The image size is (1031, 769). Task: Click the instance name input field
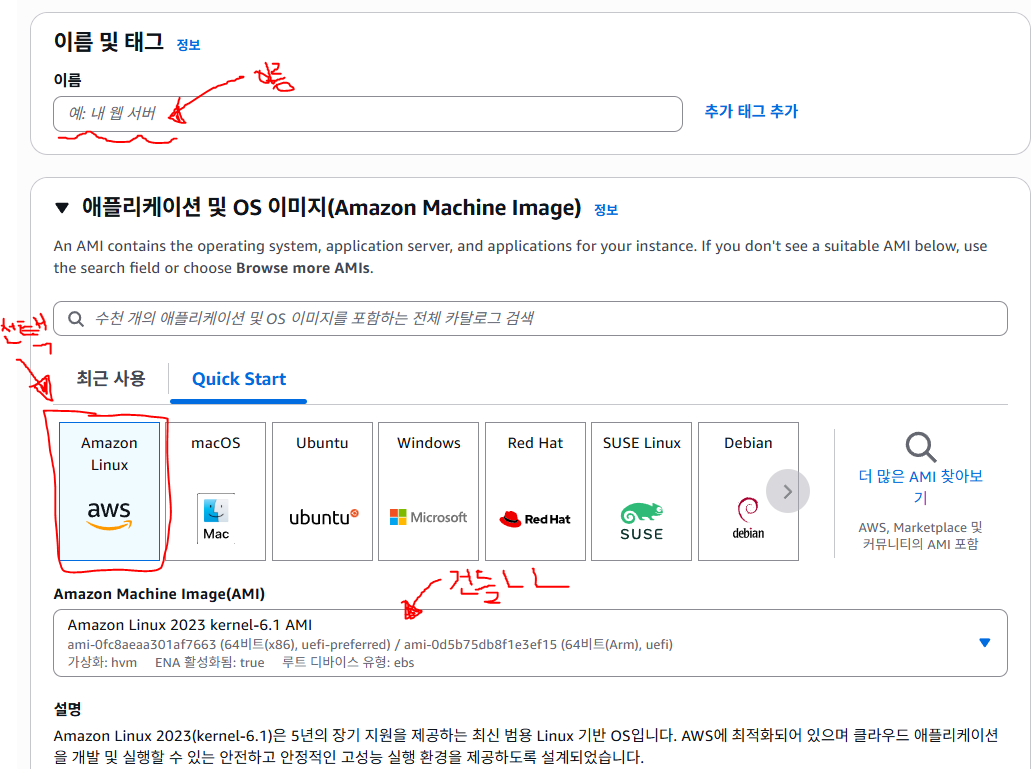tap(368, 114)
